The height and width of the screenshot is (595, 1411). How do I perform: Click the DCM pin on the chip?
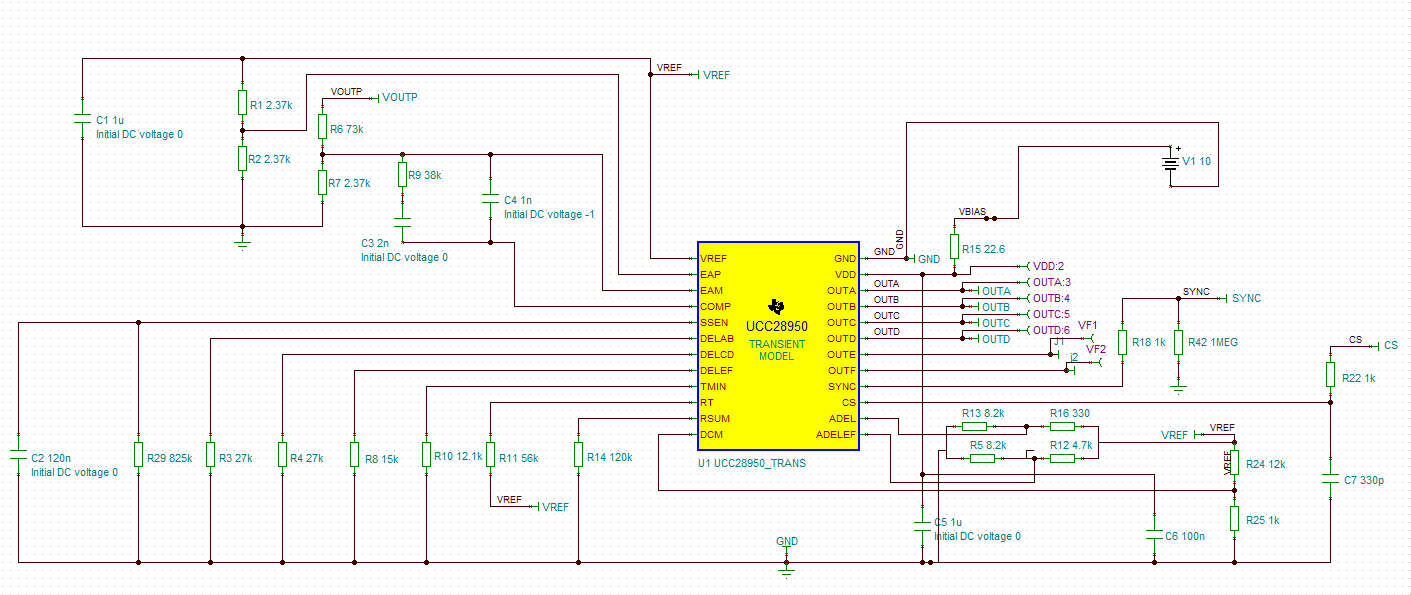[710, 435]
